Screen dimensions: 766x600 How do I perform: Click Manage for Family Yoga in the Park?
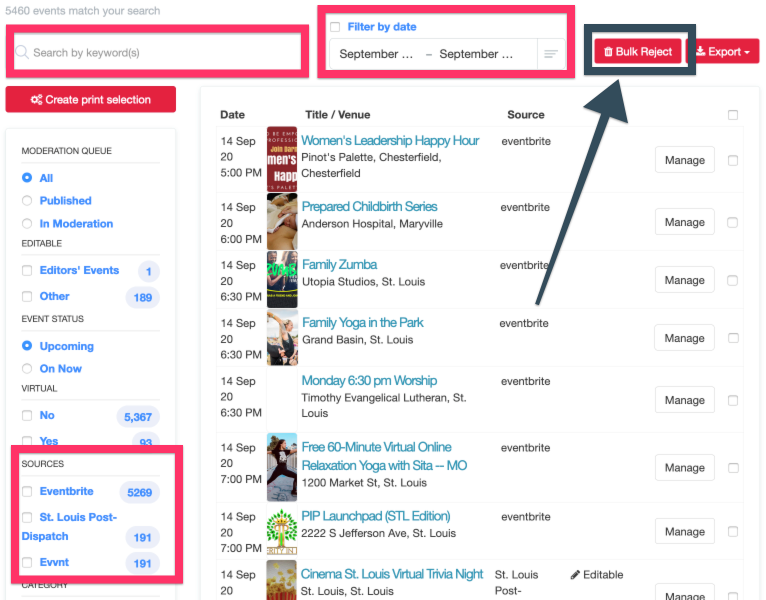coord(684,338)
